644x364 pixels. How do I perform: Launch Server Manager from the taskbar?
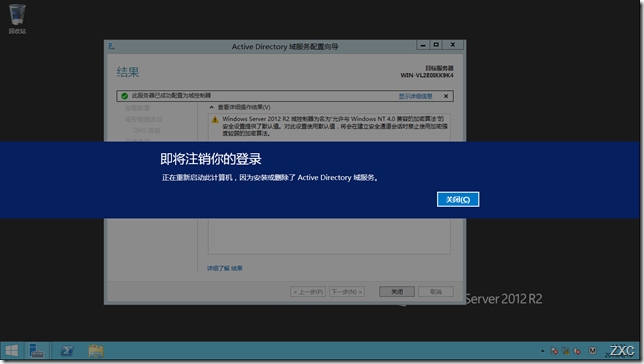[x=37, y=351]
